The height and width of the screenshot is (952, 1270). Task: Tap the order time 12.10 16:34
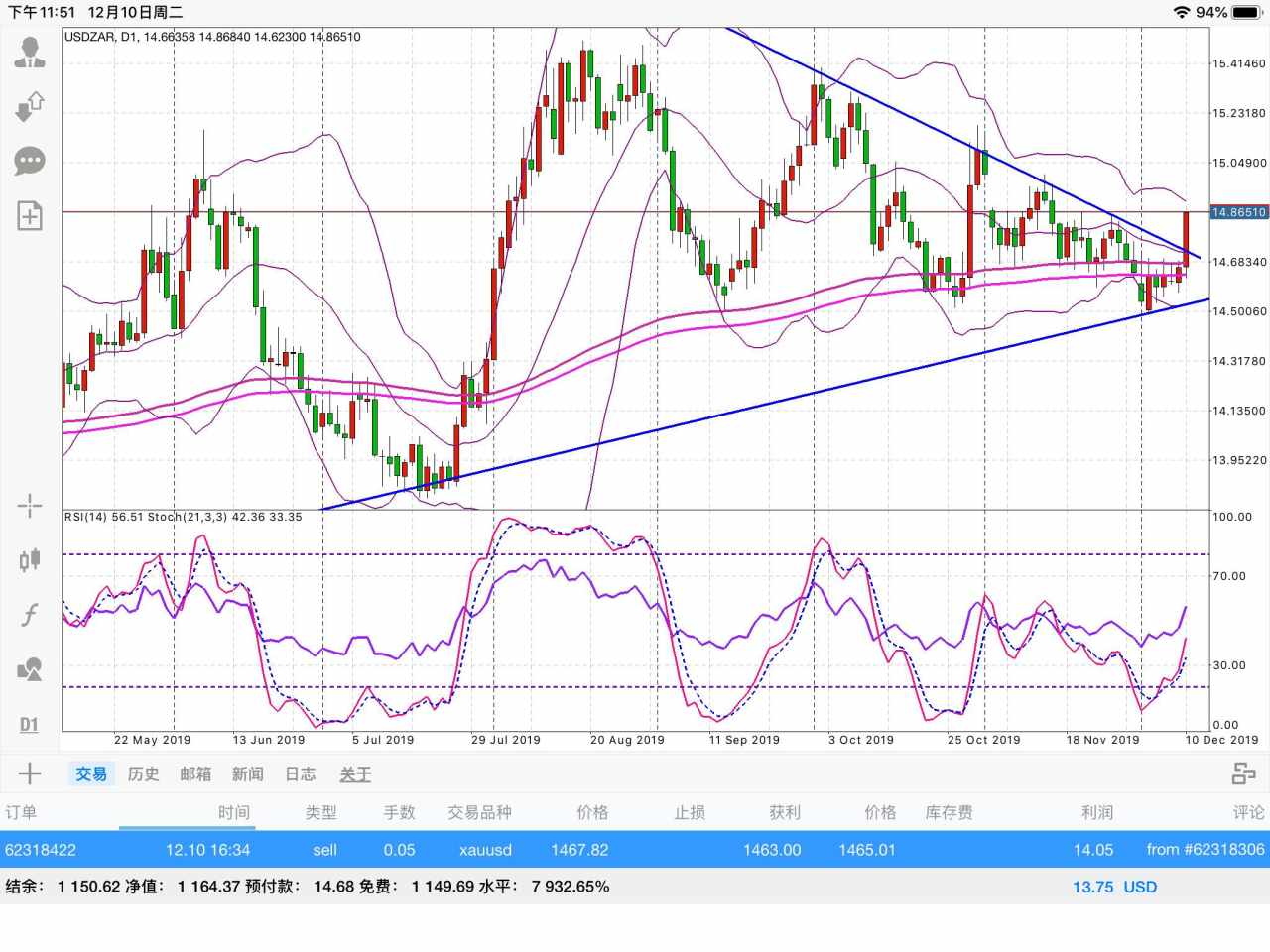tap(207, 850)
